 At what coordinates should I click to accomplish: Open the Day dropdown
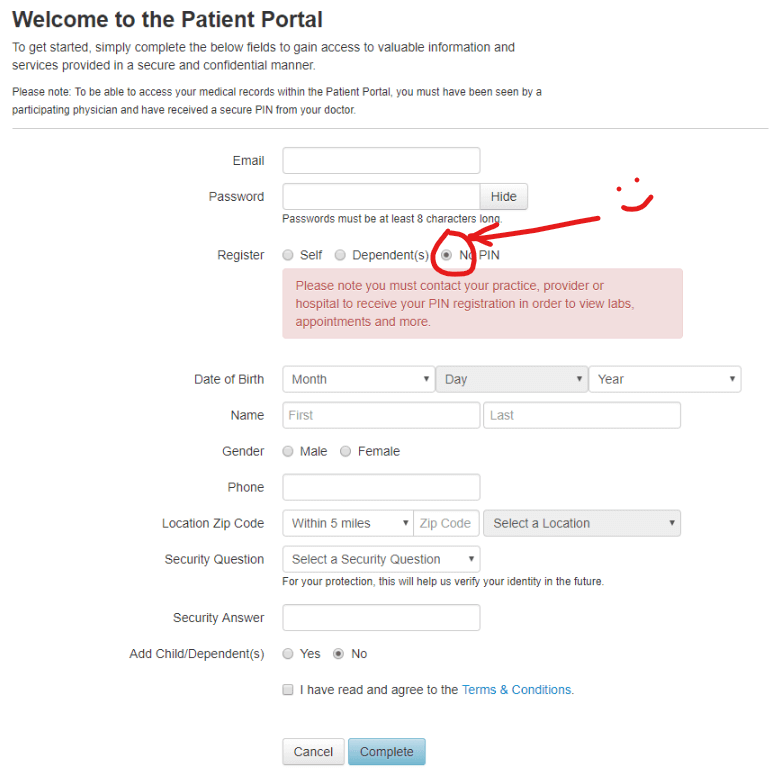511,379
